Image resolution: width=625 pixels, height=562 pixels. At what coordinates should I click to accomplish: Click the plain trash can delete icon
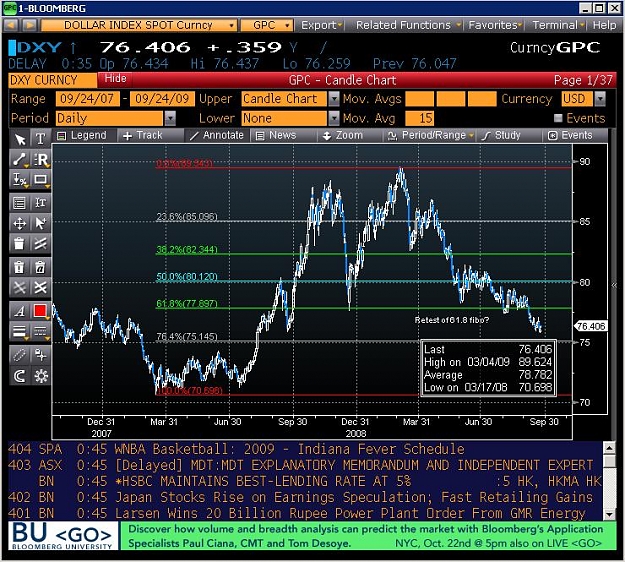tap(19, 243)
